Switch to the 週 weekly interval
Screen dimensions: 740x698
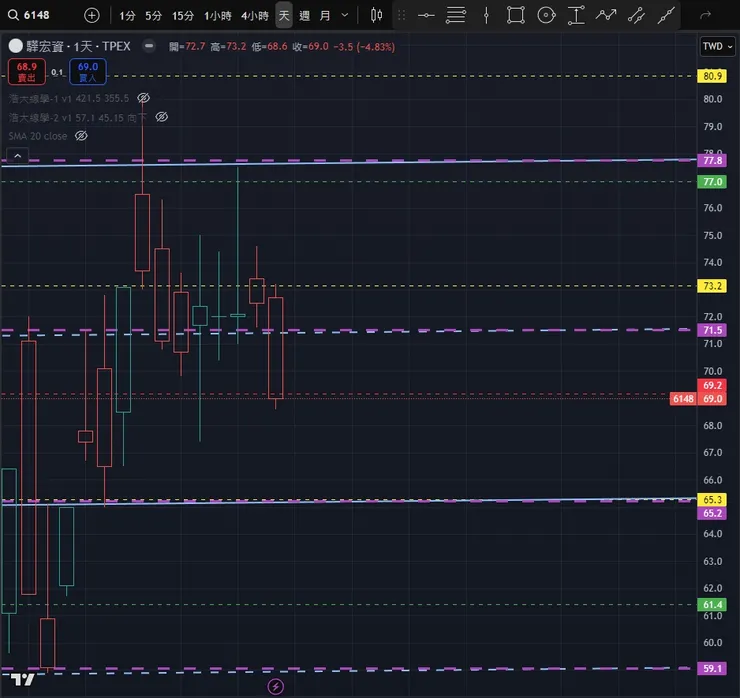[x=304, y=16]
